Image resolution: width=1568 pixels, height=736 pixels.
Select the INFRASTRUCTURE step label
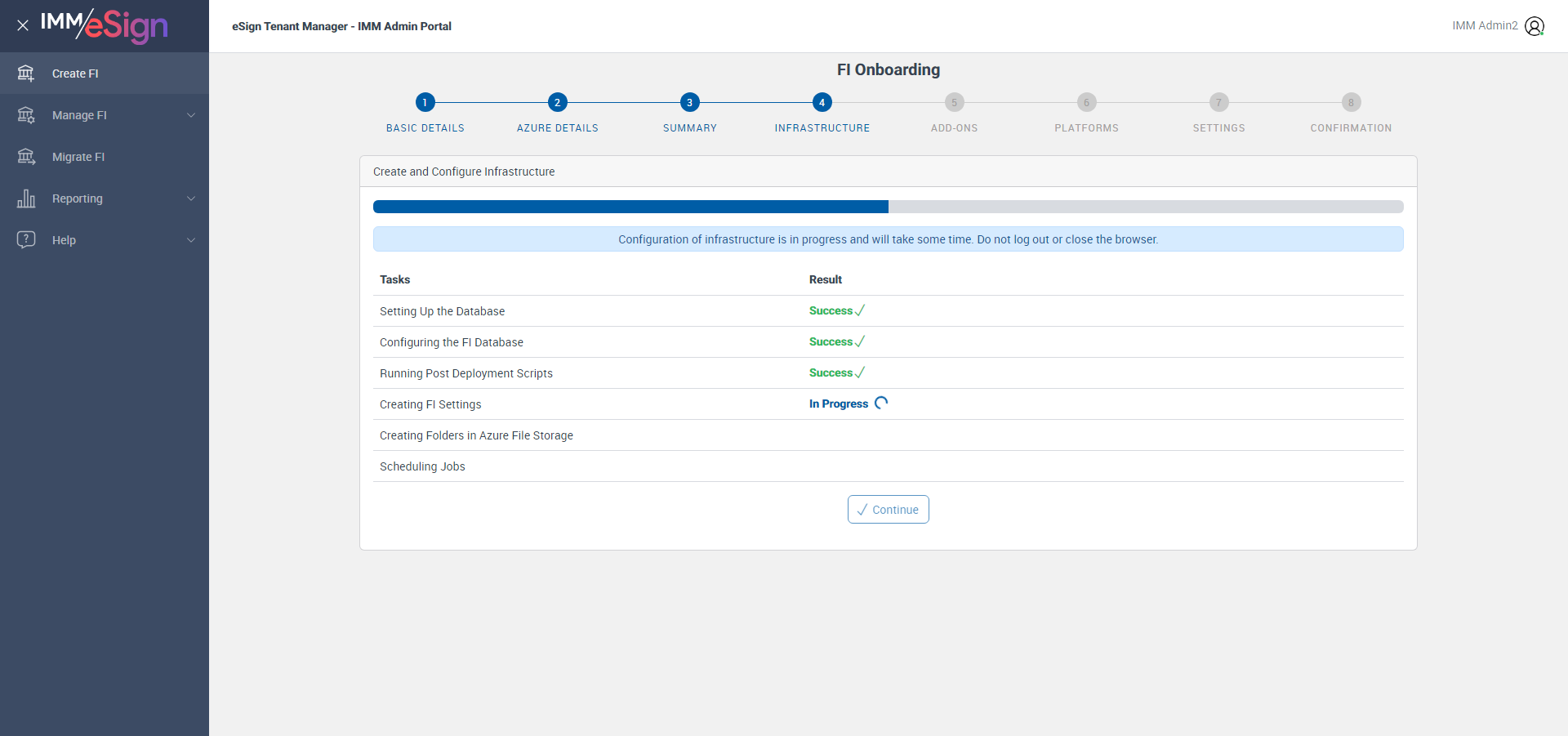click(822, 128)
